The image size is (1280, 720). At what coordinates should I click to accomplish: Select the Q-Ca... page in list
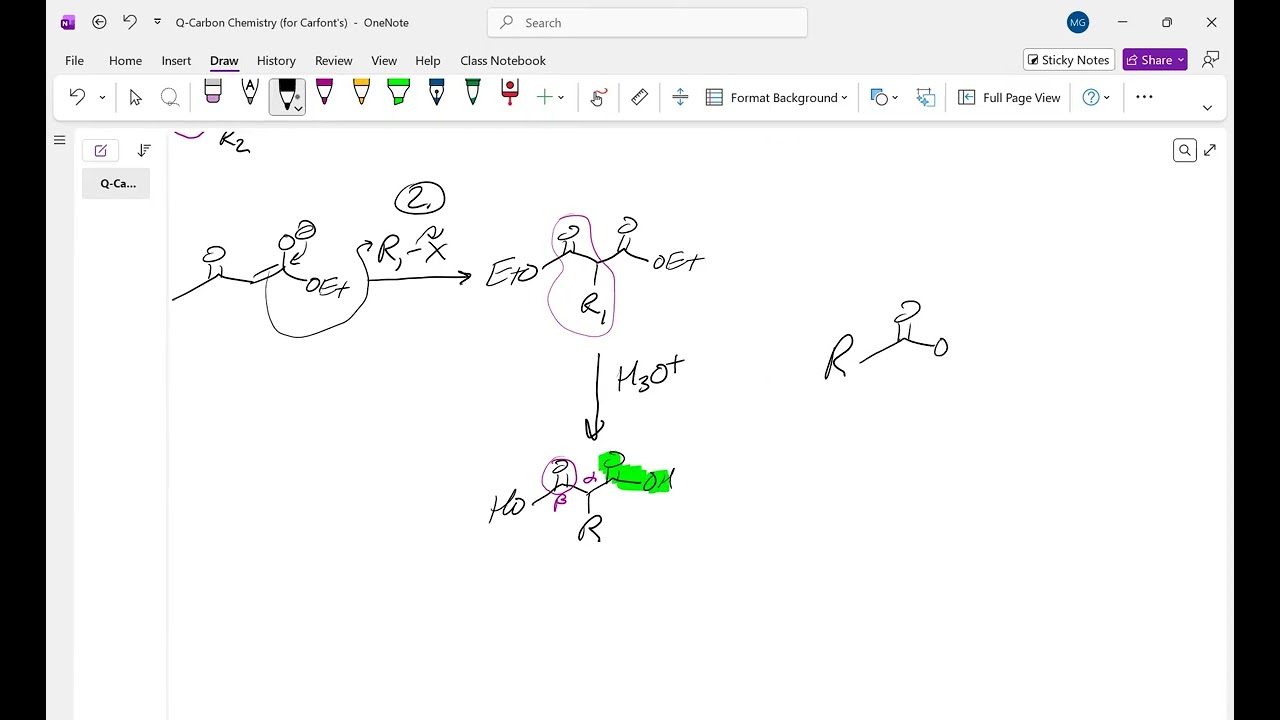coord(117,183)
